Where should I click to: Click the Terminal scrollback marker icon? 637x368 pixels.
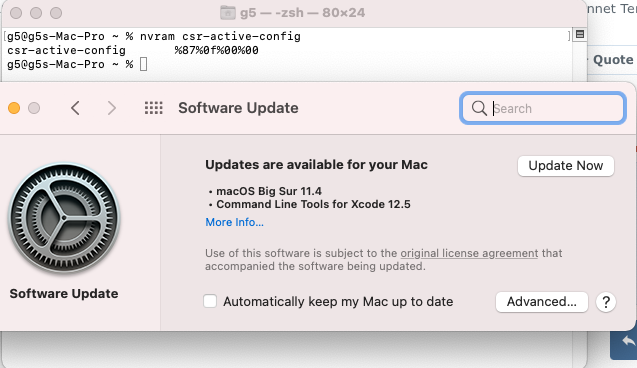[x=580, y=35]
